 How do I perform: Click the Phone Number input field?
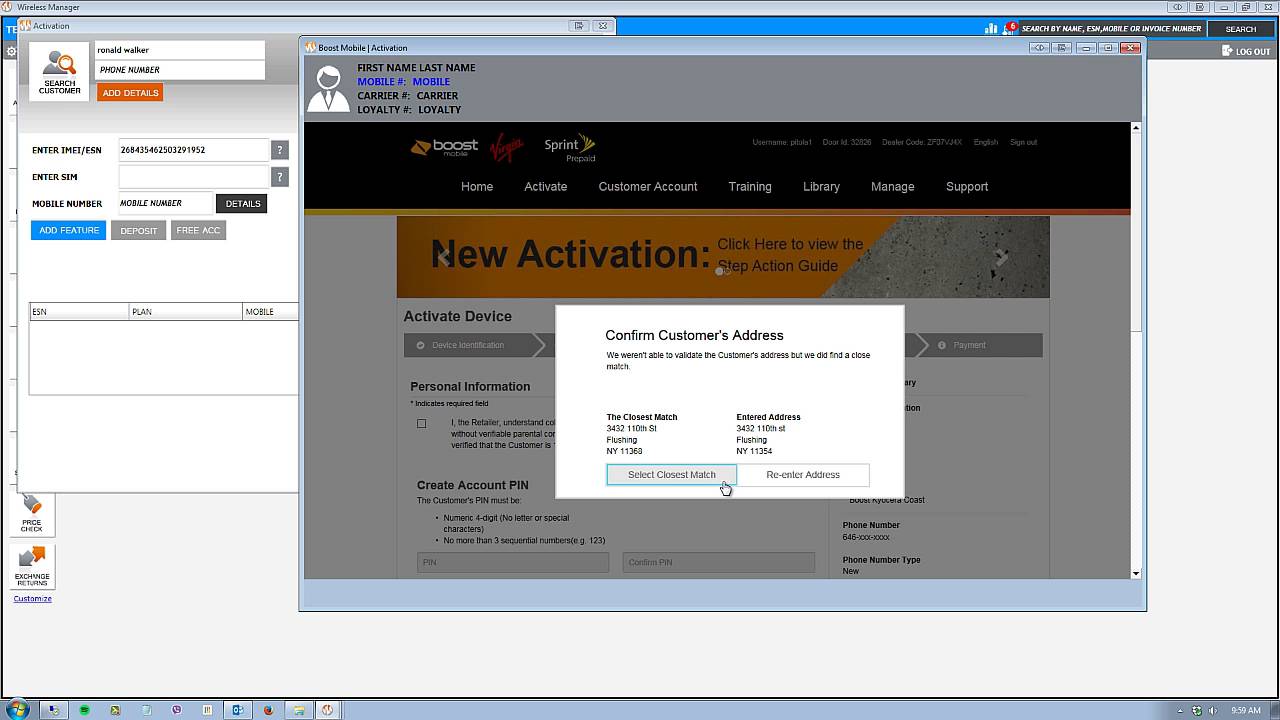(180, 70)
